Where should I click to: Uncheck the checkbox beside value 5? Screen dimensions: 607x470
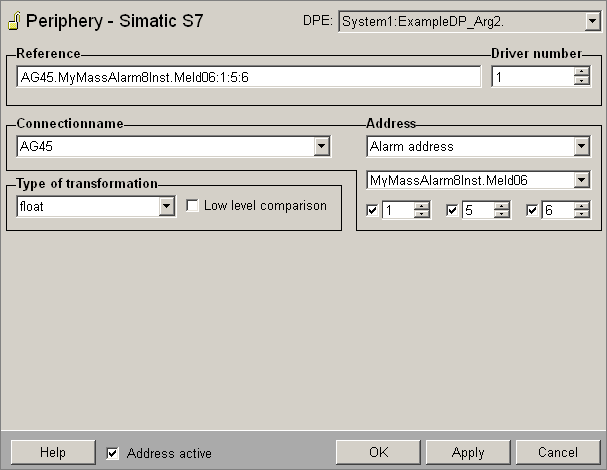tap(452, 210)
